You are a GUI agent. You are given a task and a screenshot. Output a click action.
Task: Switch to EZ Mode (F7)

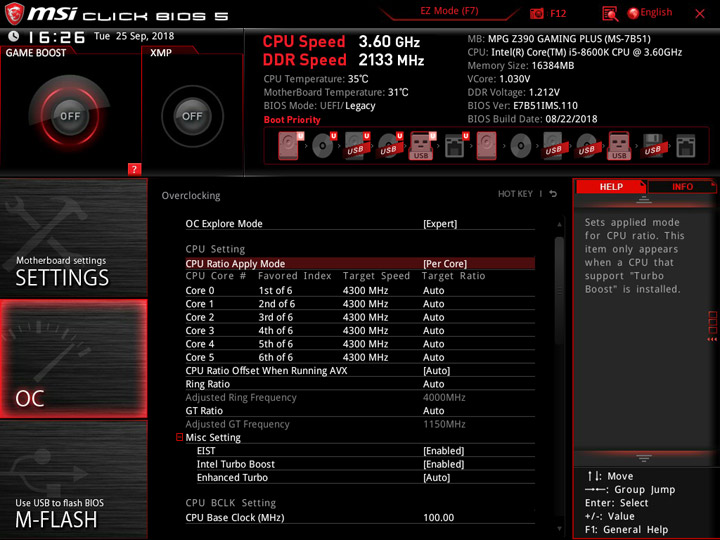tap(450, 11)
